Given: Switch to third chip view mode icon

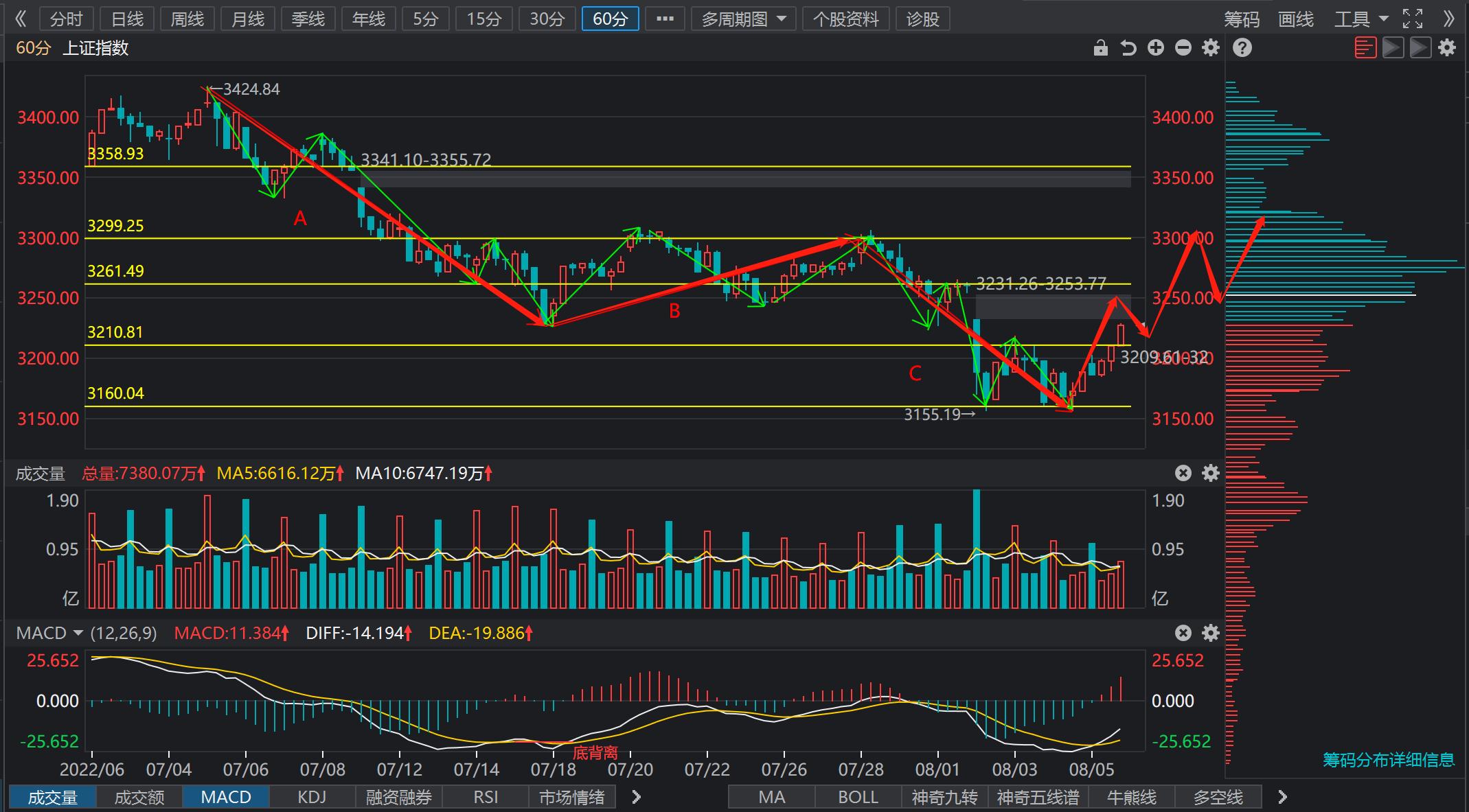Looking at the screenshot, I should (1420, 47).
